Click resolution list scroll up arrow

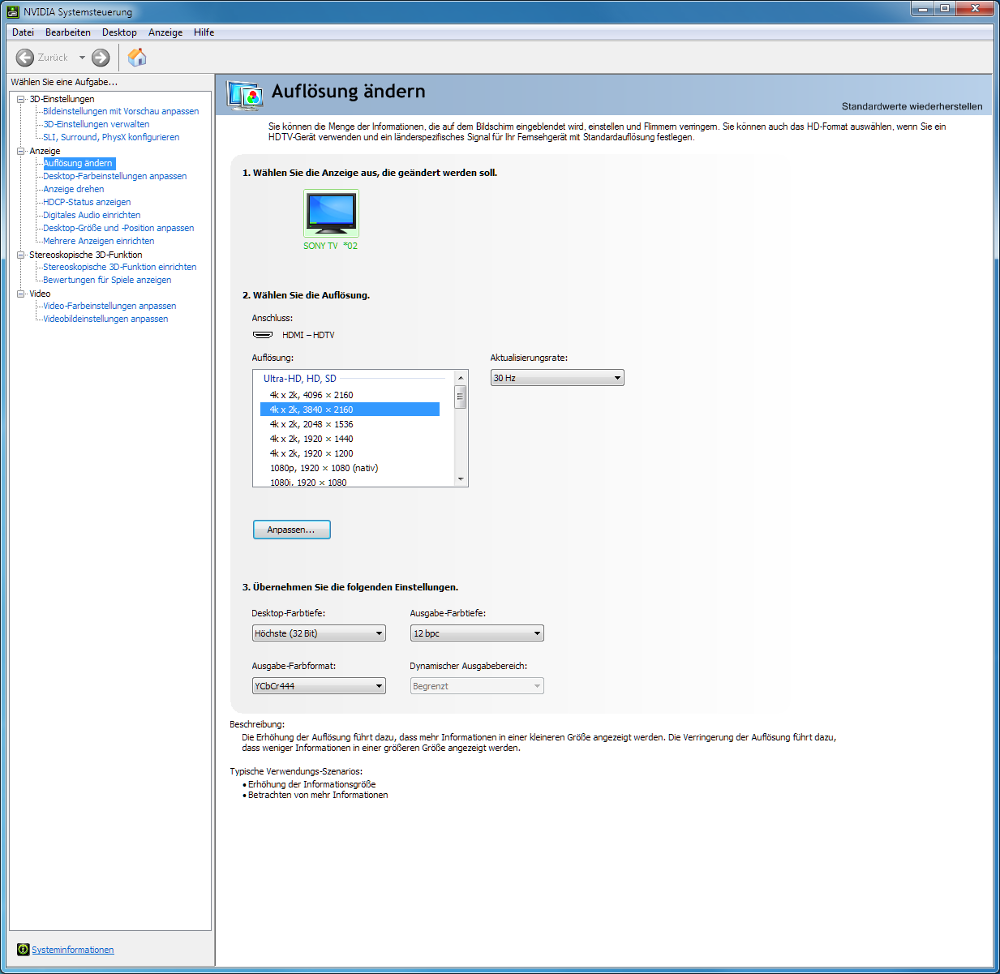[x=460, y=378]
